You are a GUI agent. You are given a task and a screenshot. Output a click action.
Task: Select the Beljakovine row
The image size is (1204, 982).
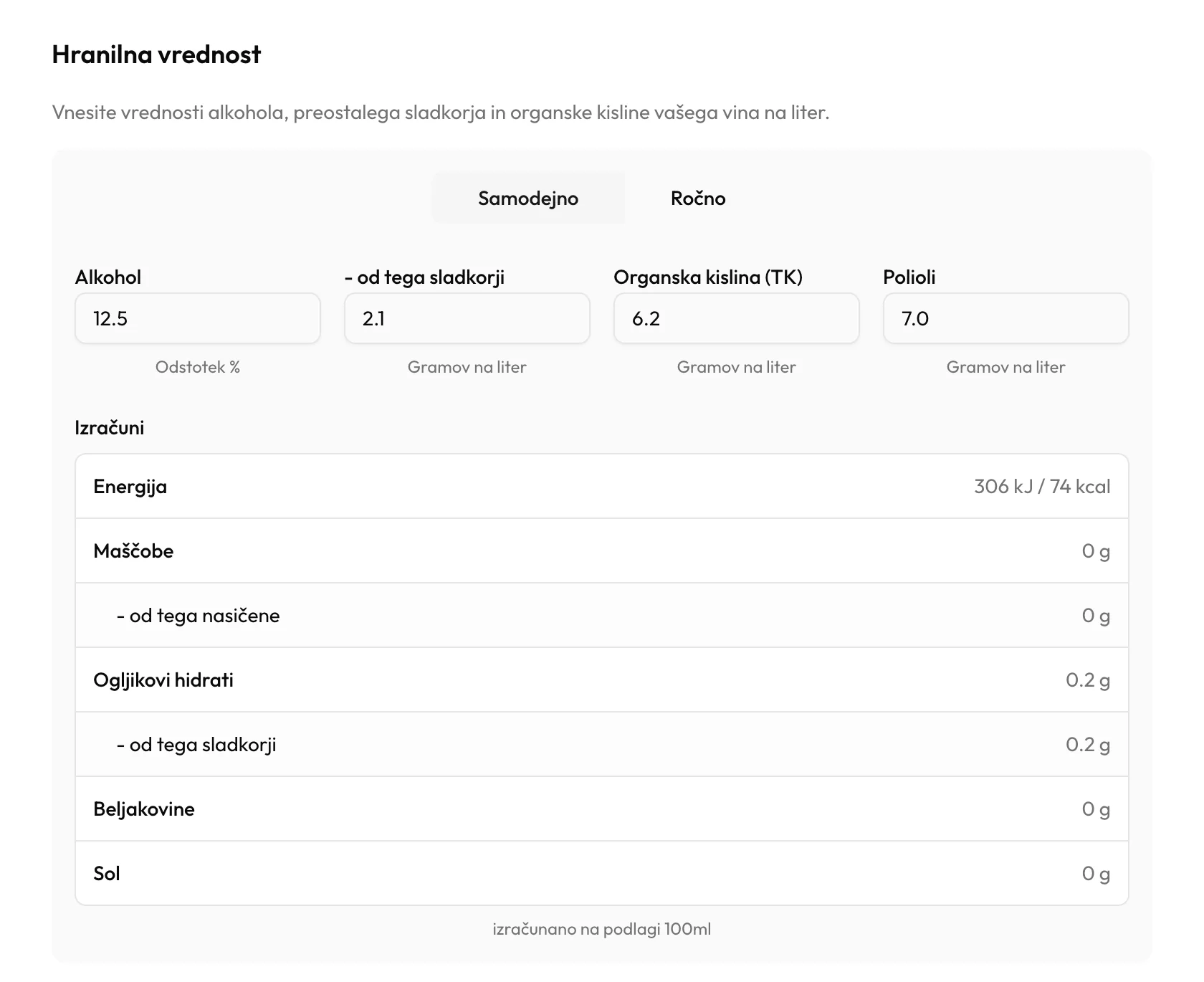(x=602, y=809)
